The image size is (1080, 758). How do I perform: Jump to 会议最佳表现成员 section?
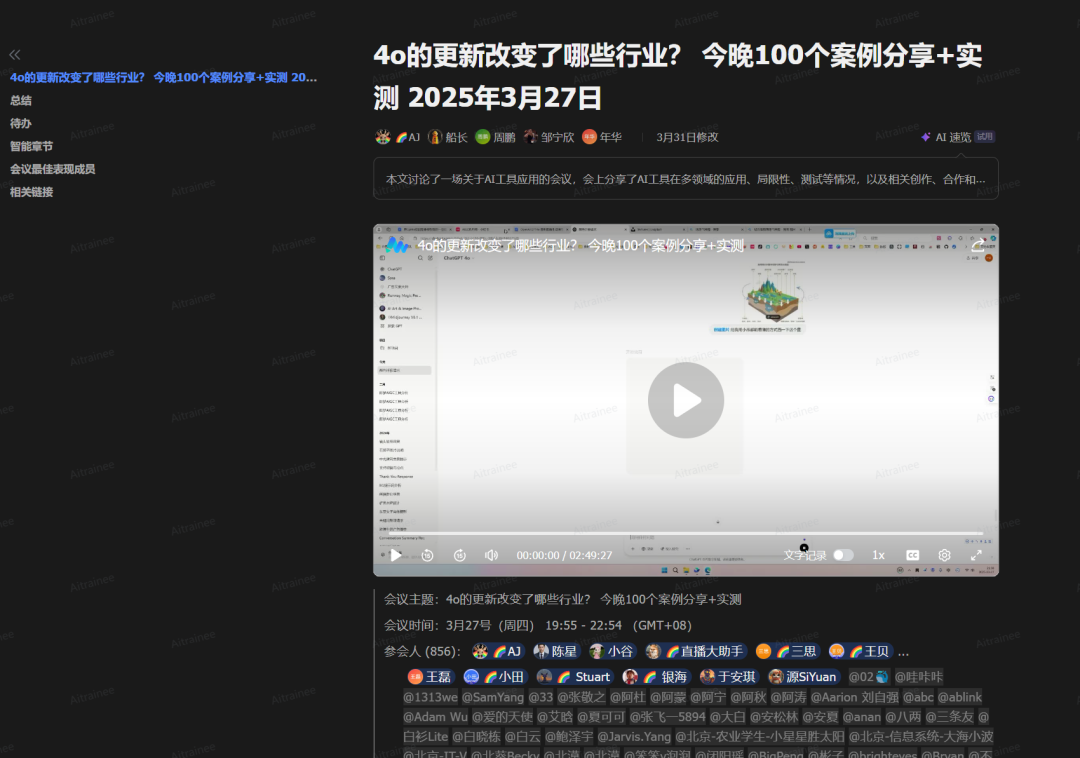point(52,169)
